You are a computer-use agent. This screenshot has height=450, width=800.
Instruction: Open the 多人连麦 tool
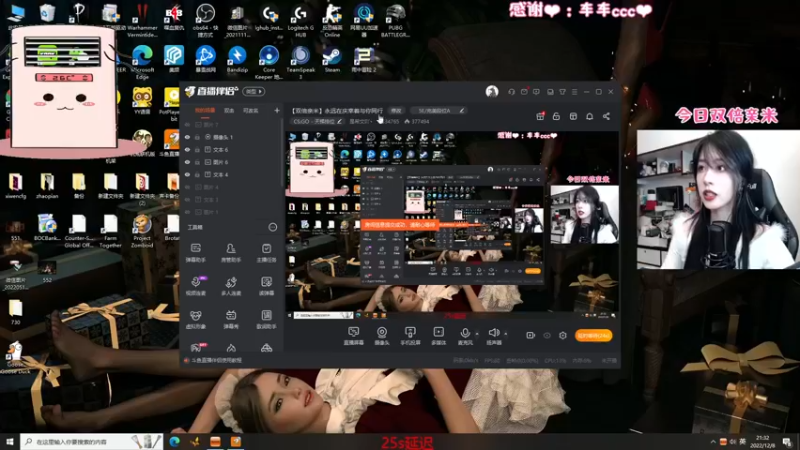231,286
